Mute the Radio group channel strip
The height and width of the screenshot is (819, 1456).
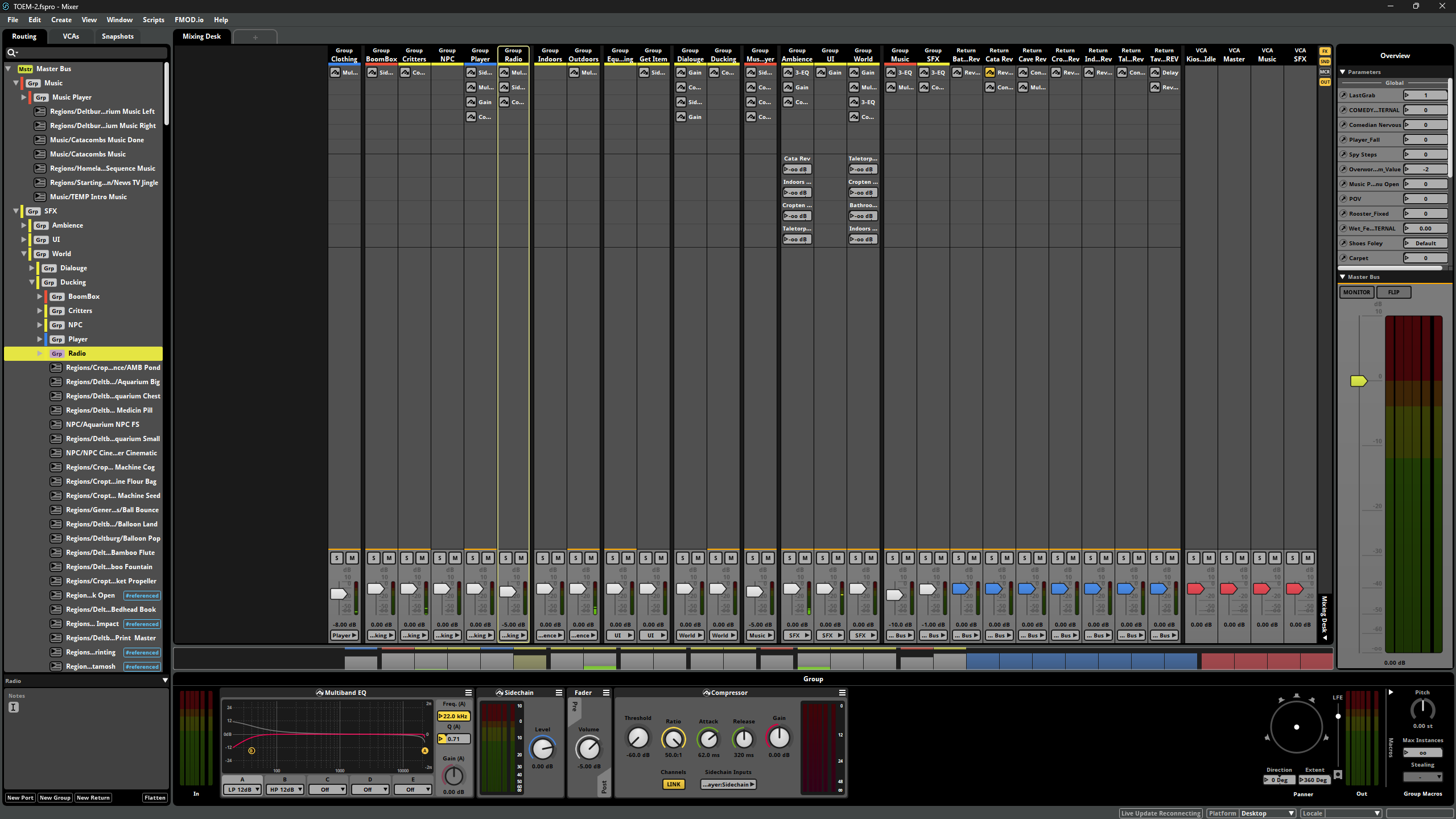click(521, 558)
